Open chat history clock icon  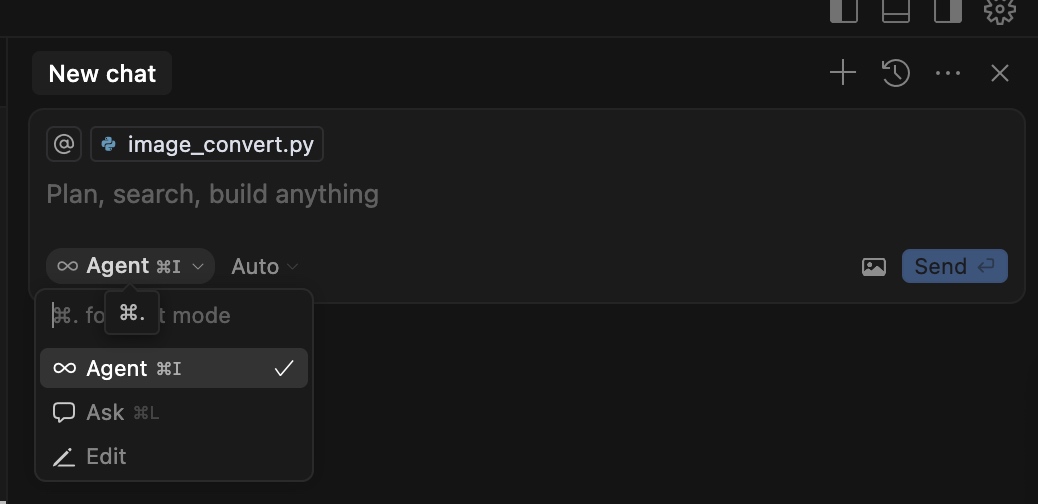click(896, 73)
